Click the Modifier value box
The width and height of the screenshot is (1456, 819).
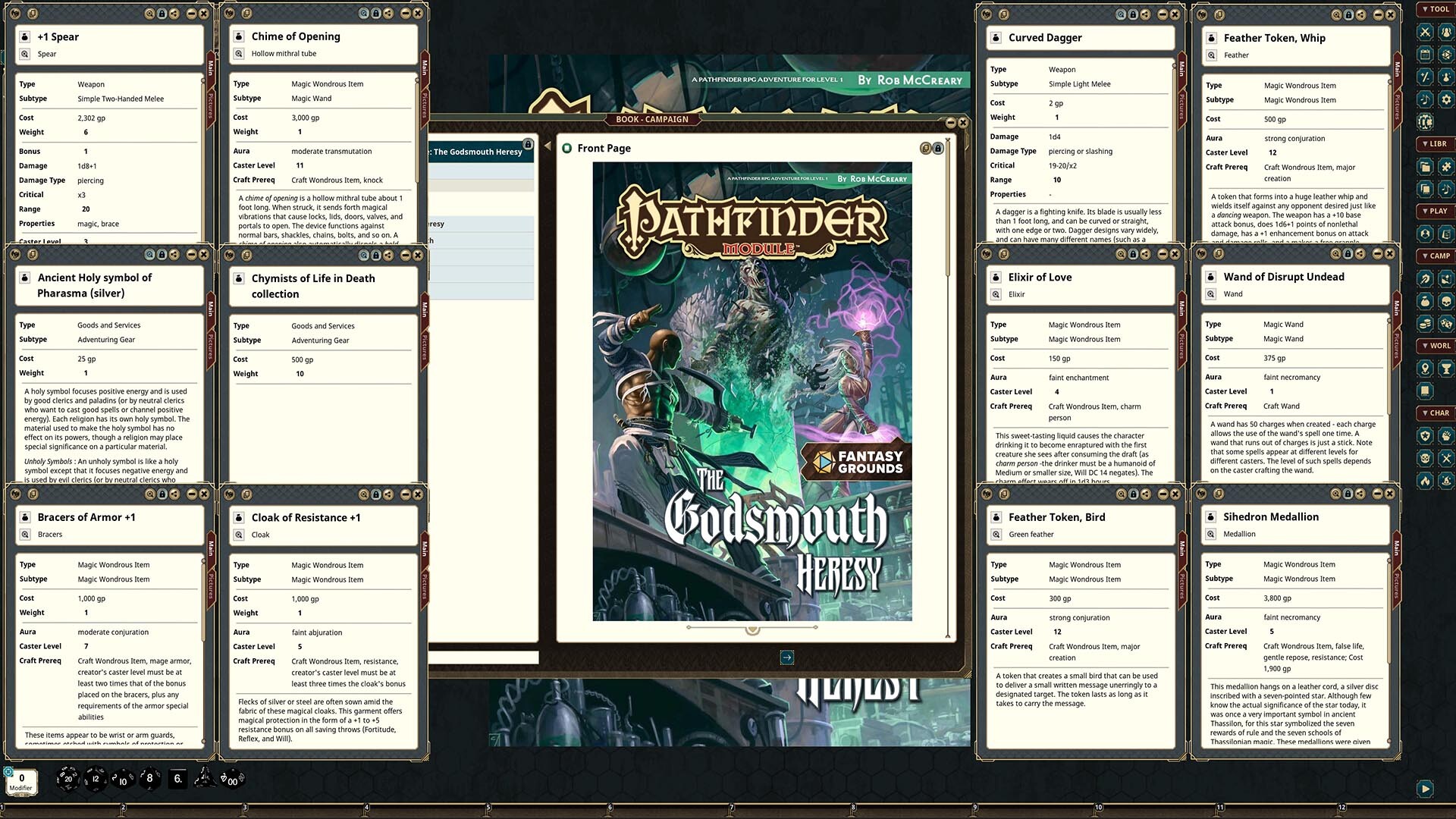click(x=21, y=782)
